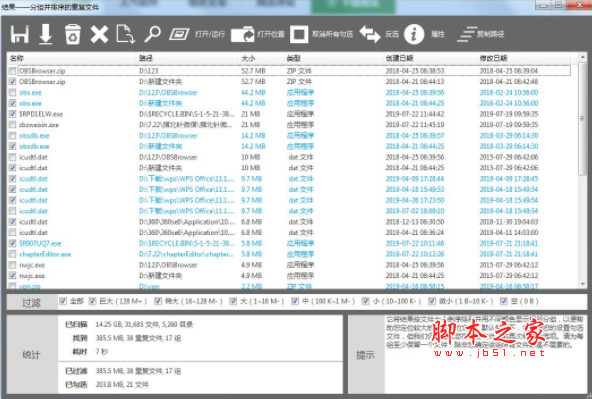Toggle the 全部 filter checkbox
The width and height of the screenshot is (592, 399).
63,301
